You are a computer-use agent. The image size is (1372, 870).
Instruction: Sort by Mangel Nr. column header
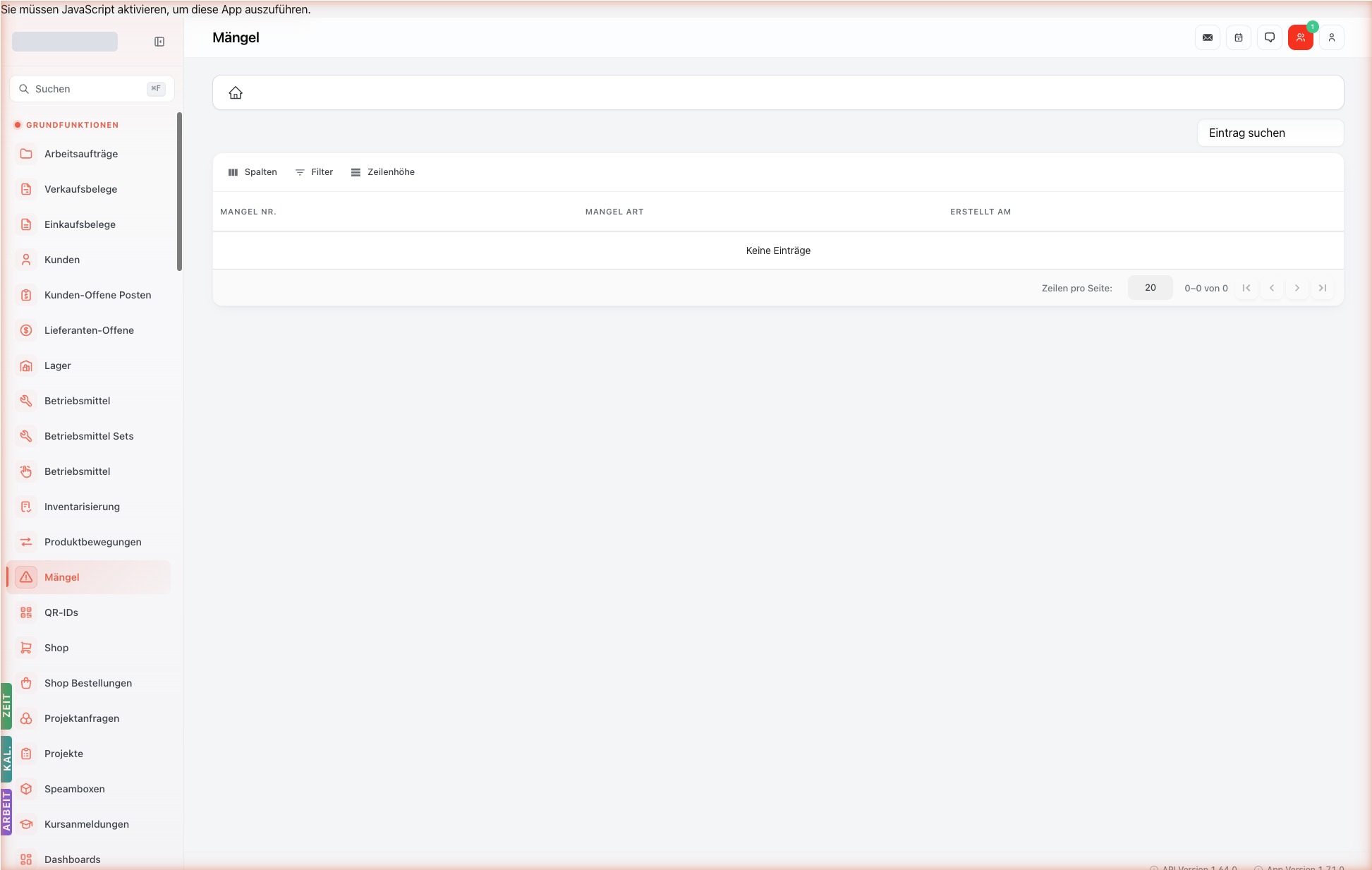click(248, 212)
